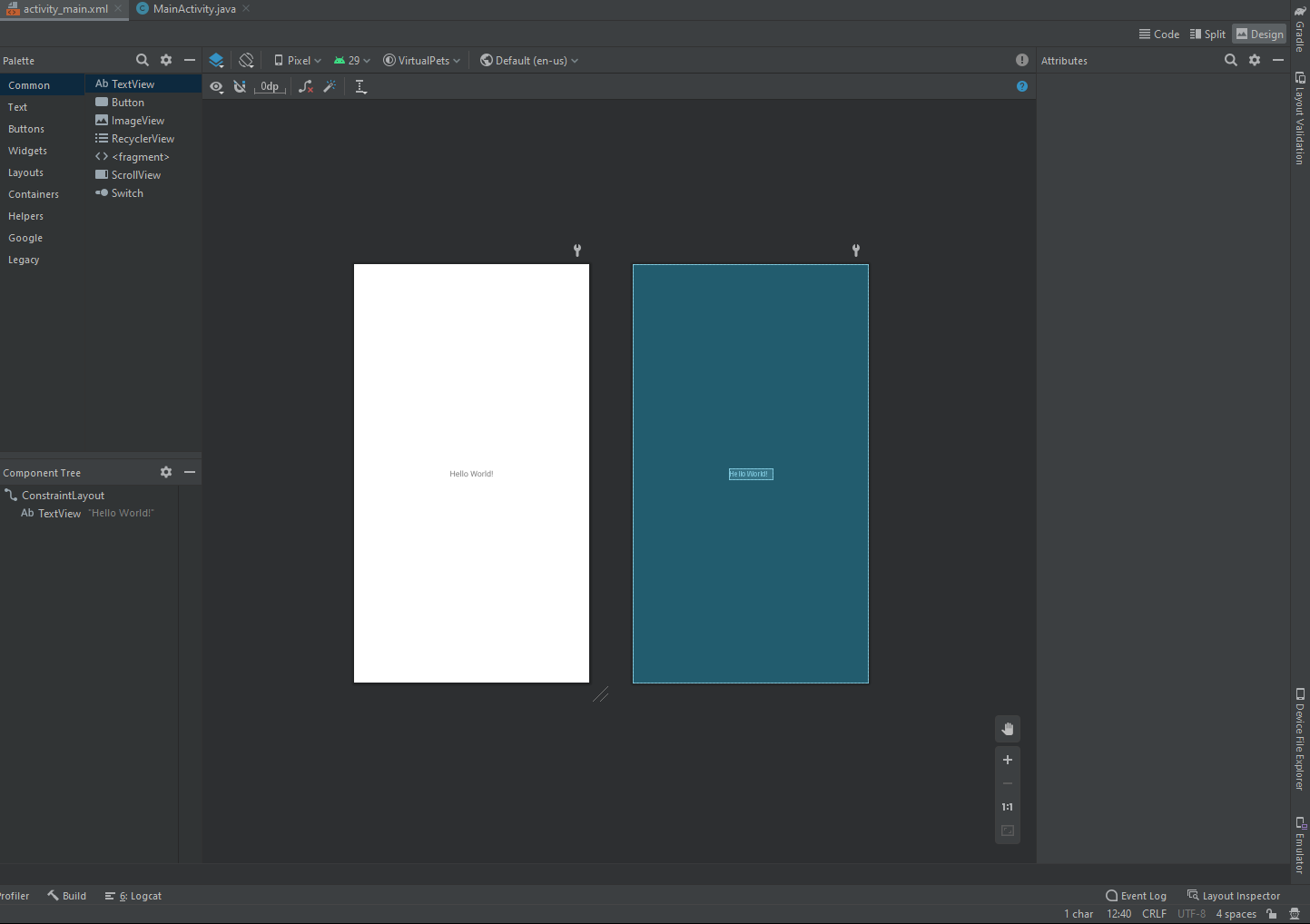This screenshot has height=924, width=1310.
Task: Open the Event Log panel
Action: pyautogui.click(x=1136, y=896)
